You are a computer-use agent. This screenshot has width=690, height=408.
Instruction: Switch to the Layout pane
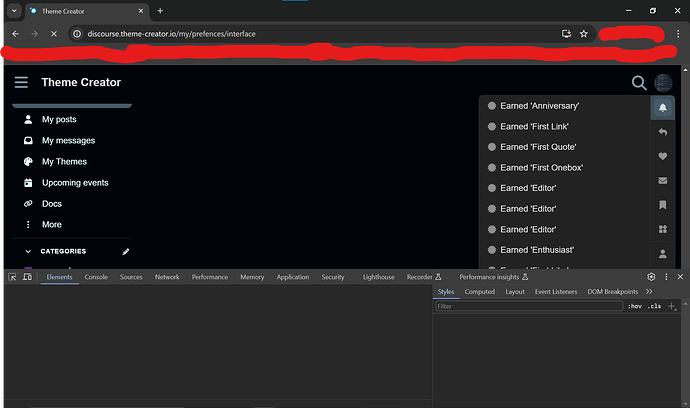[515, 292]
